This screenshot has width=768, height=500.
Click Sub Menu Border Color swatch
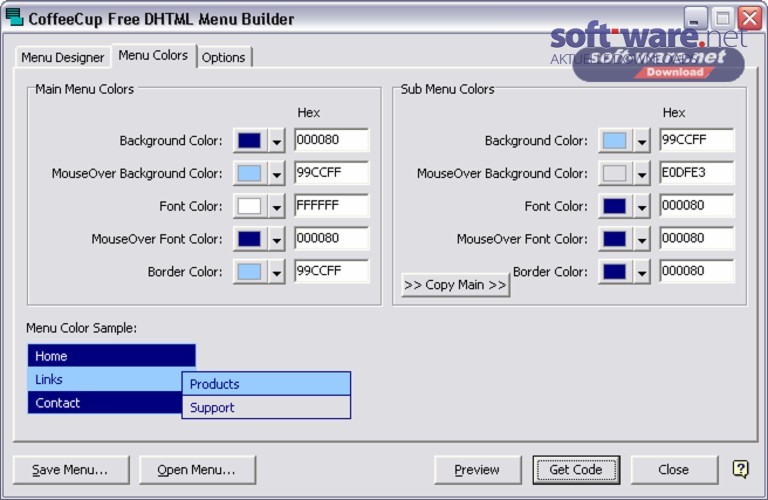click(x=614, y=272)
